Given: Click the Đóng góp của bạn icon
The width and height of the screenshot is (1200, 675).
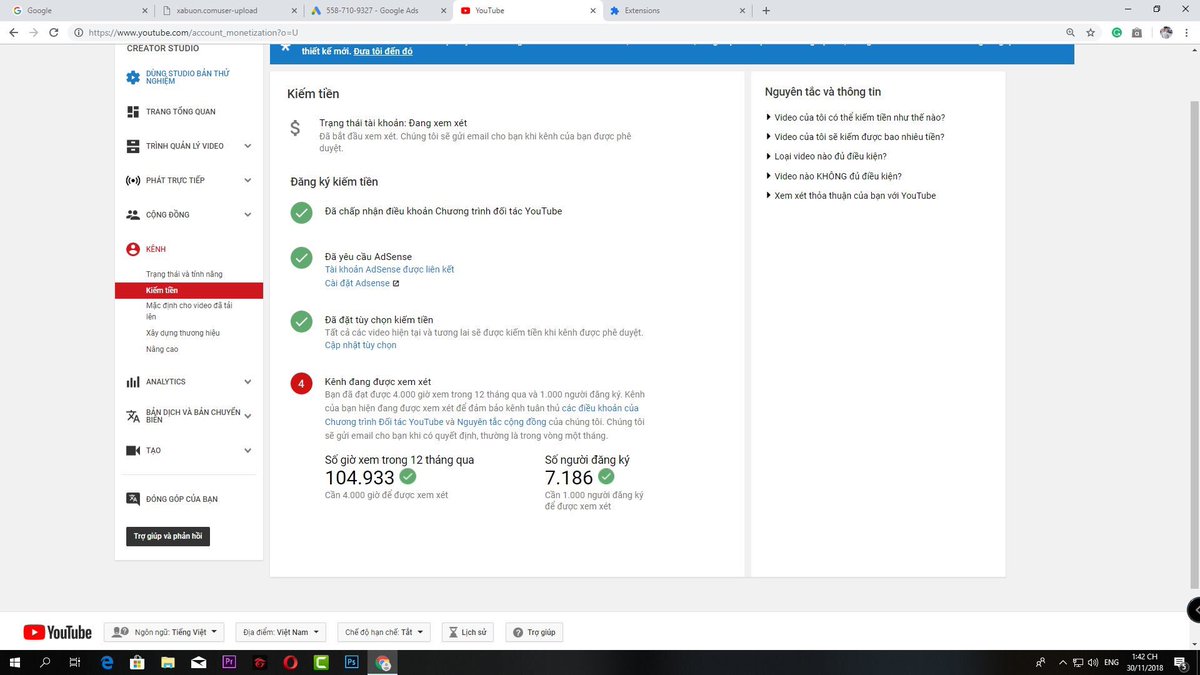Looking at the screenshot, I should (x=133, y=498).
